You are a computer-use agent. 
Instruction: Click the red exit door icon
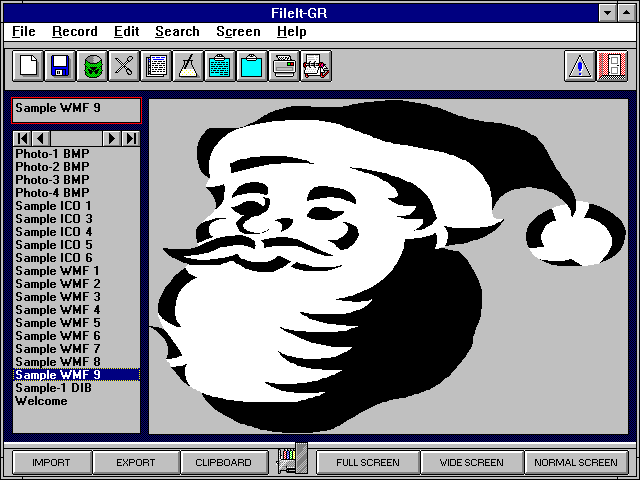pyautogui.click(x=612, y=67)
